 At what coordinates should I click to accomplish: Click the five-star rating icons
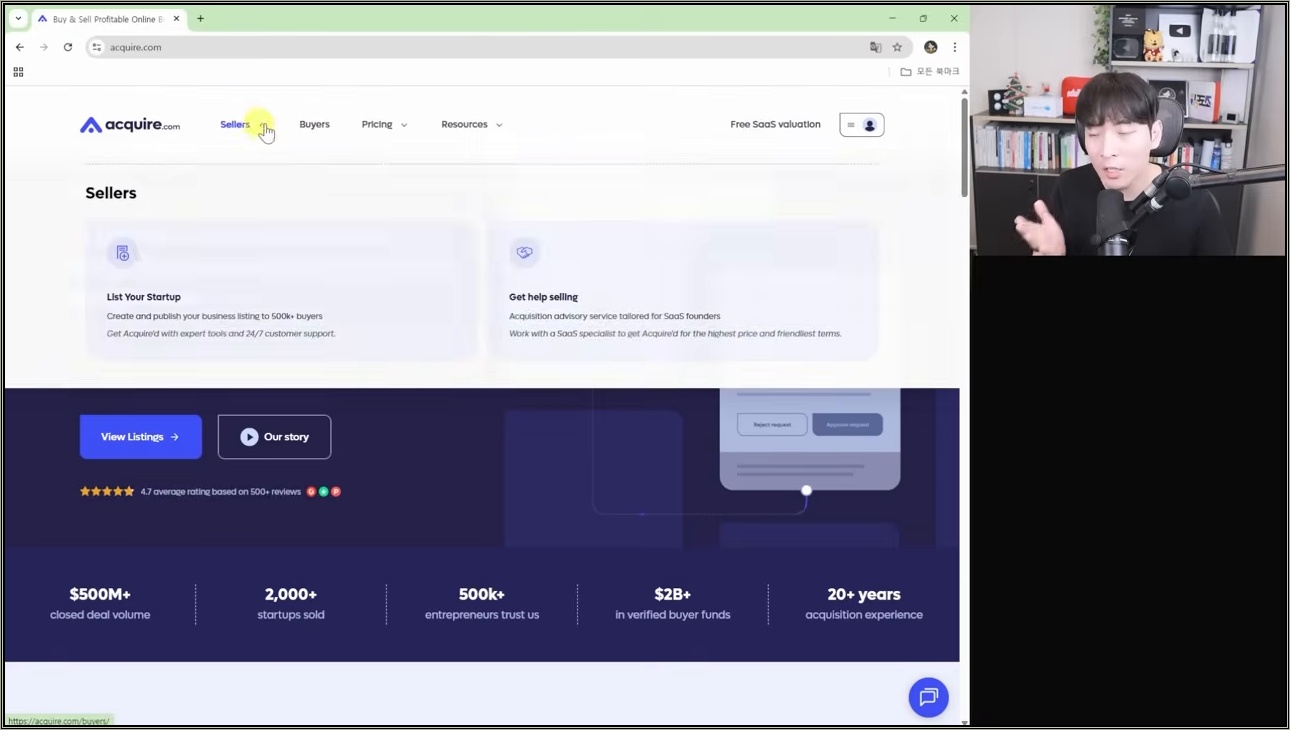pos(107,492)
